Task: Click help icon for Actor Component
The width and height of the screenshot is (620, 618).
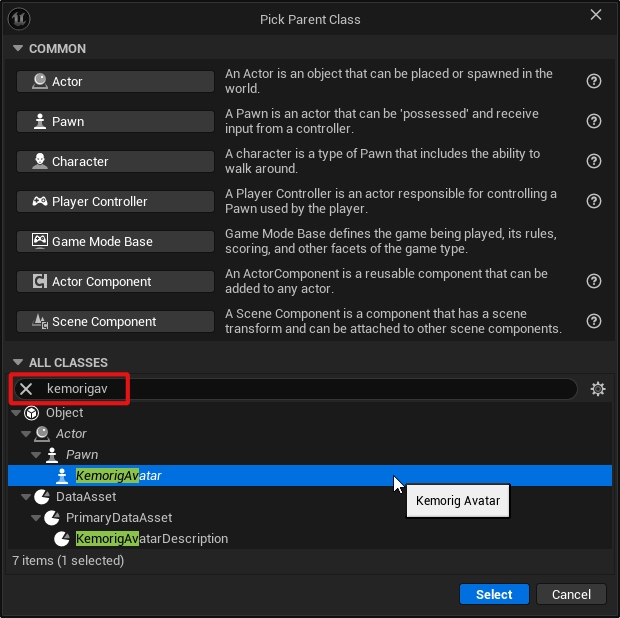Action: 594,281
